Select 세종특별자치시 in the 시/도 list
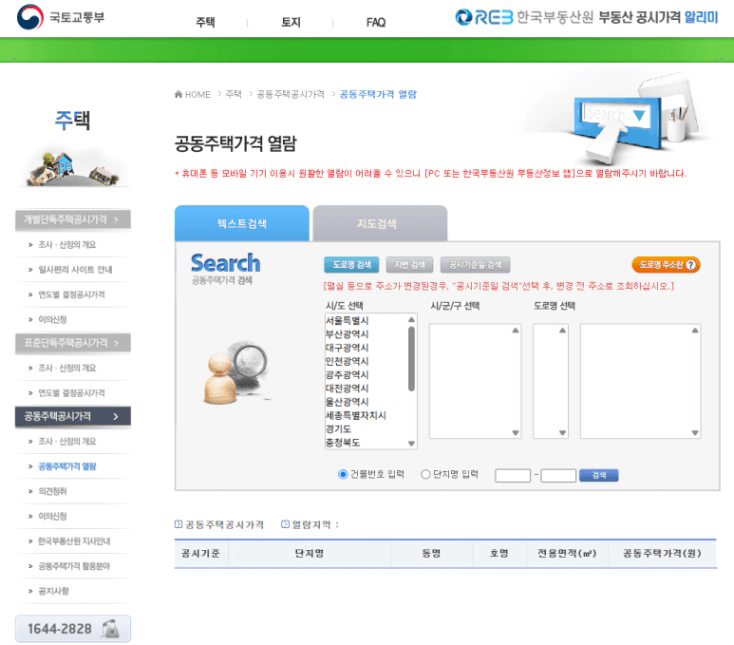The image size is (734, 645). pos(356,416)
